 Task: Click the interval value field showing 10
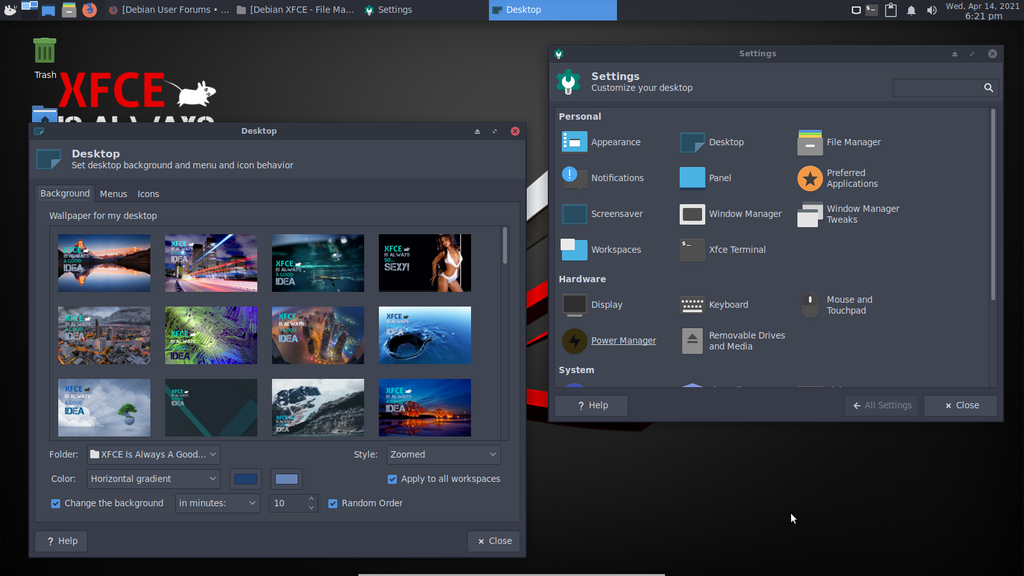click(287, 503)
